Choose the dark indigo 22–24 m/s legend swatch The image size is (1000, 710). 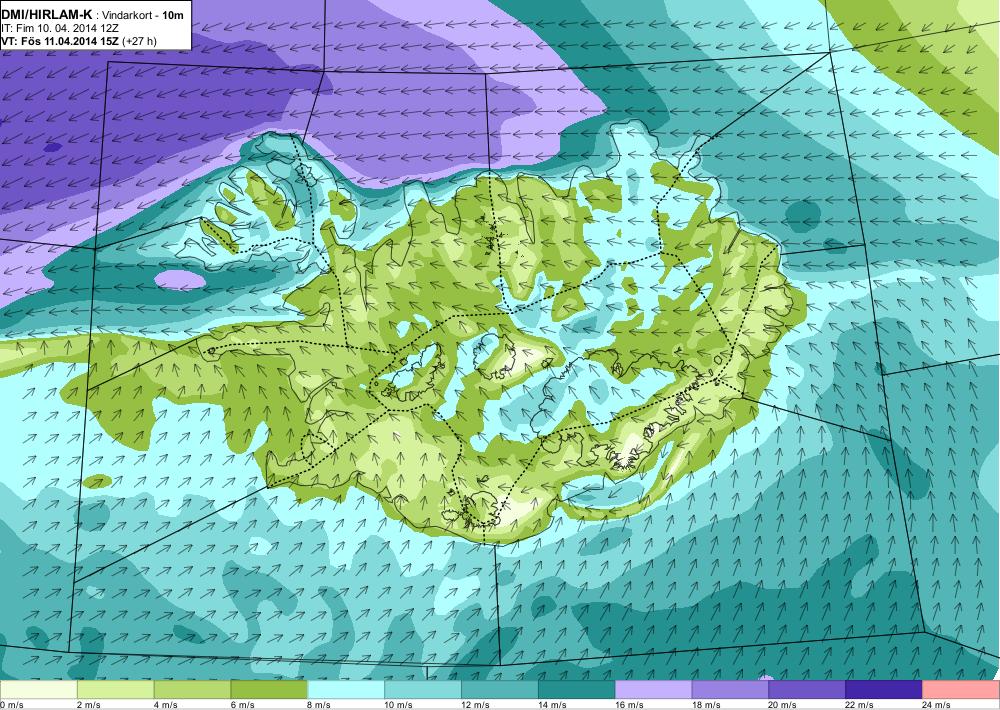click(884, 690)
